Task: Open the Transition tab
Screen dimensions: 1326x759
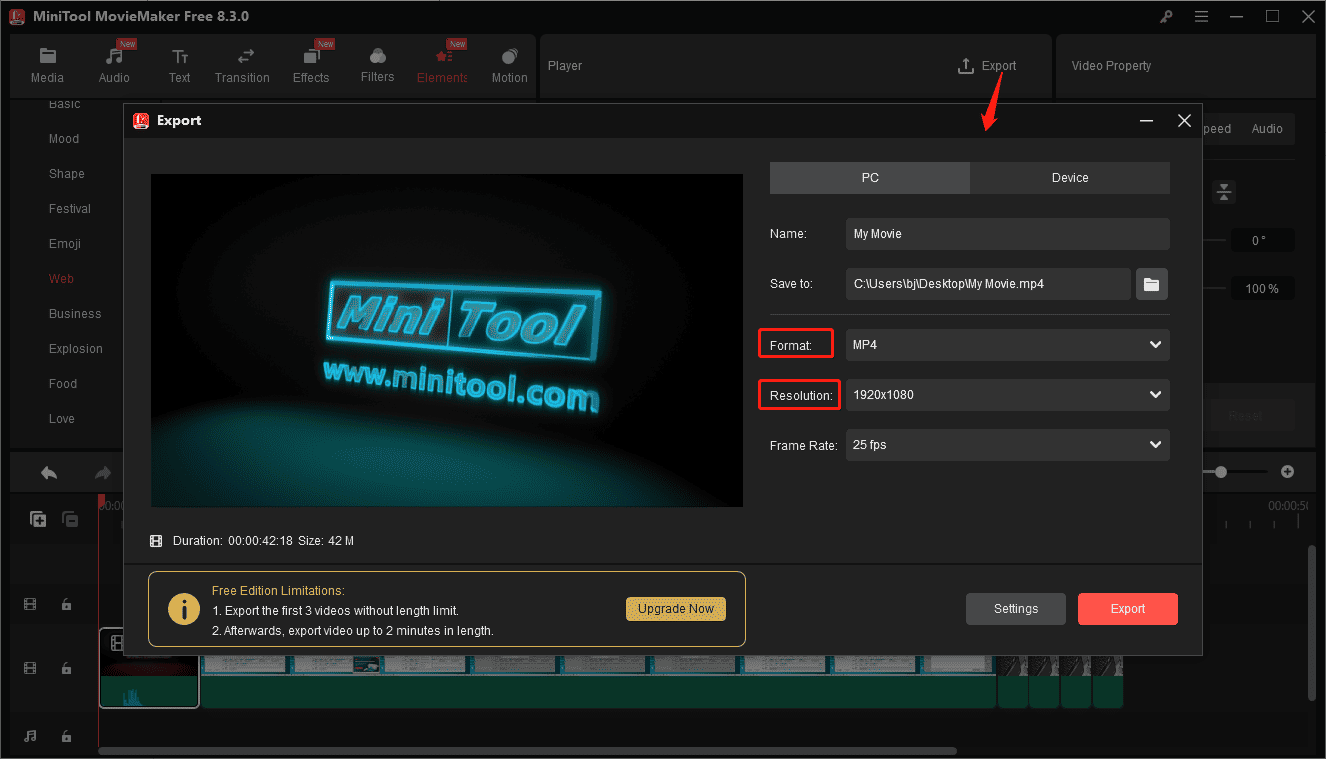Action: click(242, 66)
